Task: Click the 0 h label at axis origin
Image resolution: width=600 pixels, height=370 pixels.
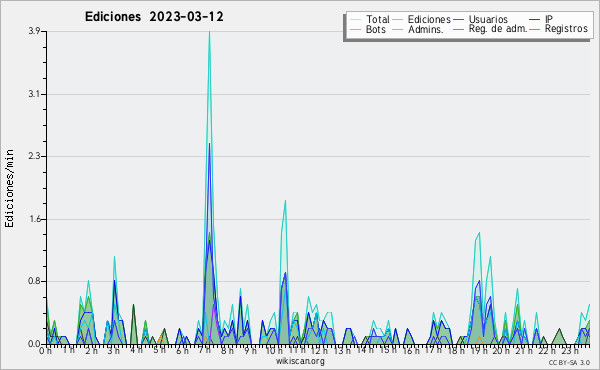Action: click(45, 350)
